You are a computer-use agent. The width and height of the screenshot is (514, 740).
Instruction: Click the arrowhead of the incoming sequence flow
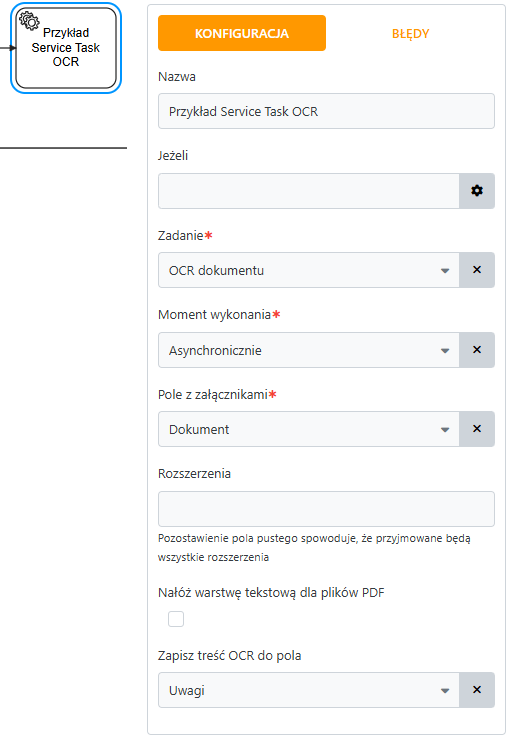(13, 48)
